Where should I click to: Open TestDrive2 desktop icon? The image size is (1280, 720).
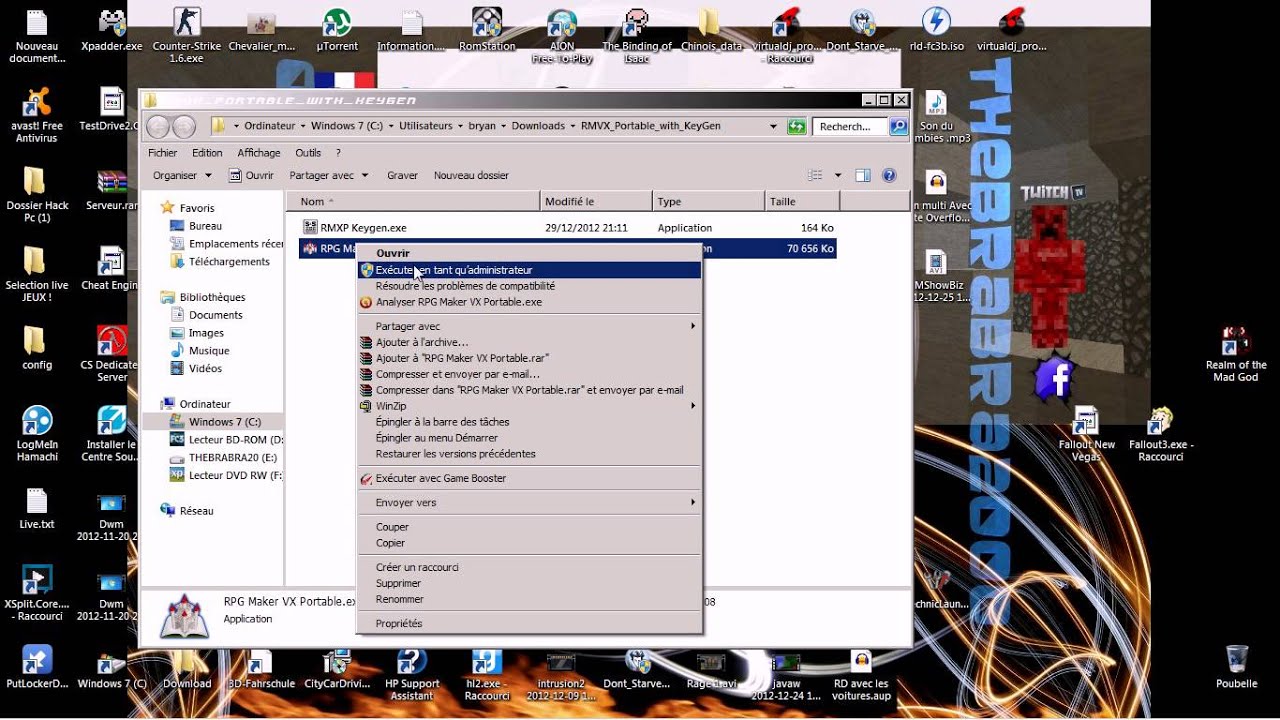(111, 110)
